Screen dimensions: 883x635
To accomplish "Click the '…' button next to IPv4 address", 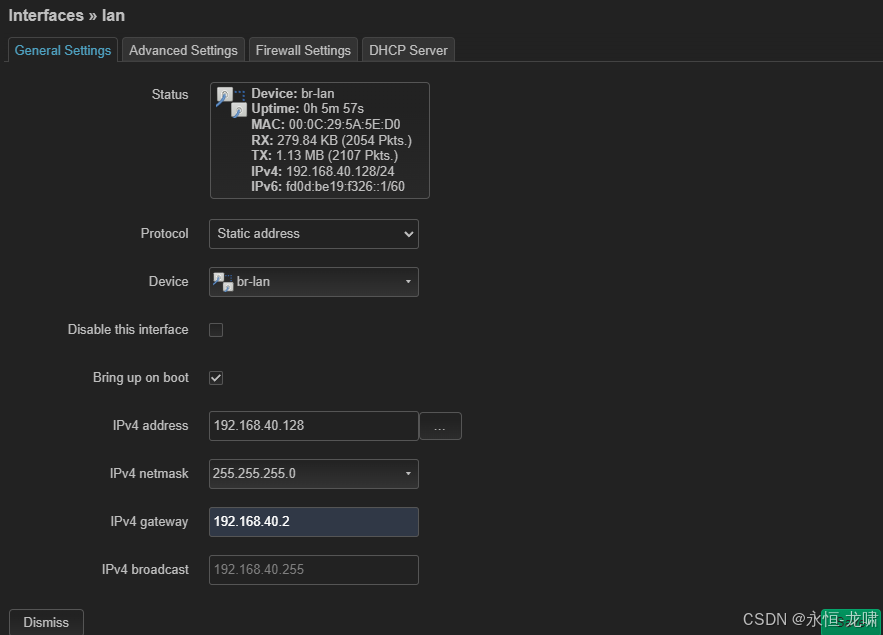I will click(x=440, y=426).
